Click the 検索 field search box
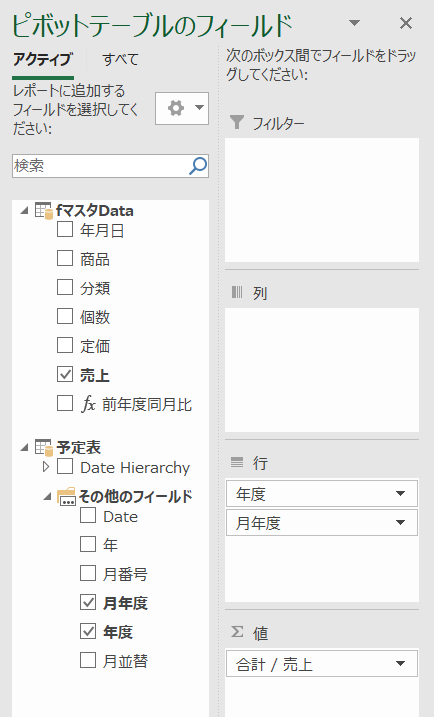 coord(101,166)
